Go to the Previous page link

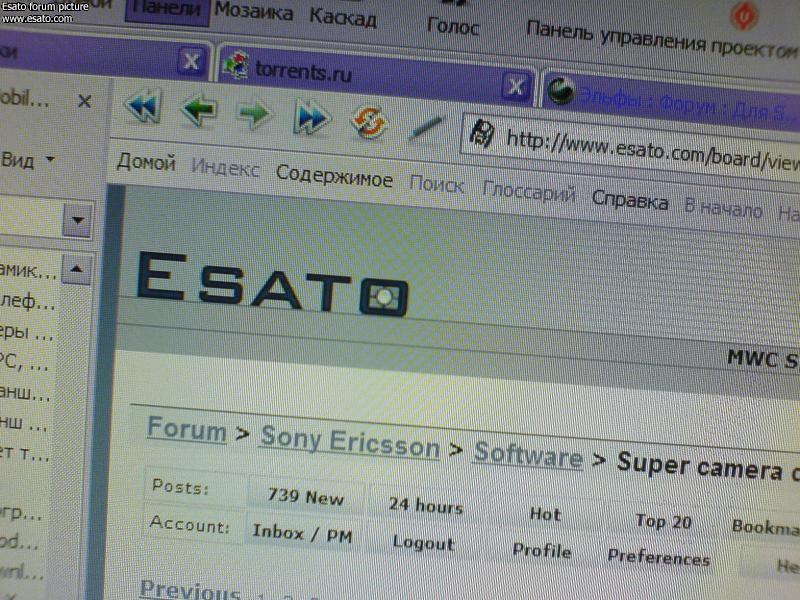point(190,590)
